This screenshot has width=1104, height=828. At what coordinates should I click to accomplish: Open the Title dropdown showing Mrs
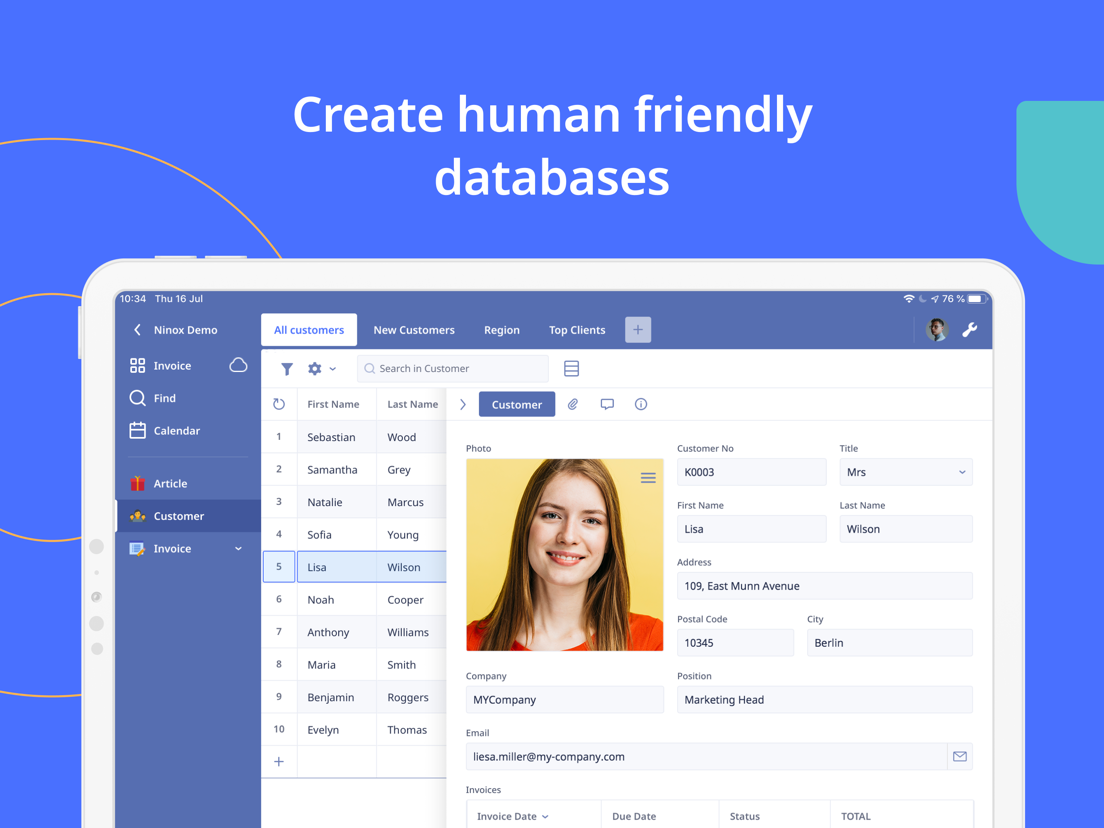click(905, 472)
